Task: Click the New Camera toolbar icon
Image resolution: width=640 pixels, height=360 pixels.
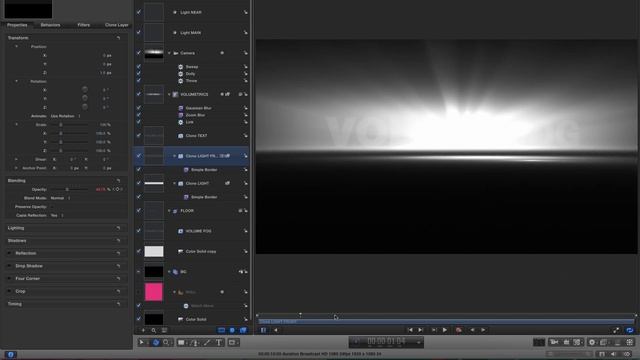Action: coord(554,342)
